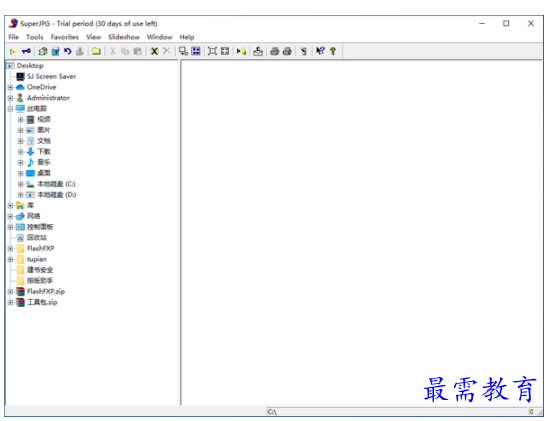Select the 音乐 folder in tree
This screenshot has height=421, width=545.
[44, 162]
